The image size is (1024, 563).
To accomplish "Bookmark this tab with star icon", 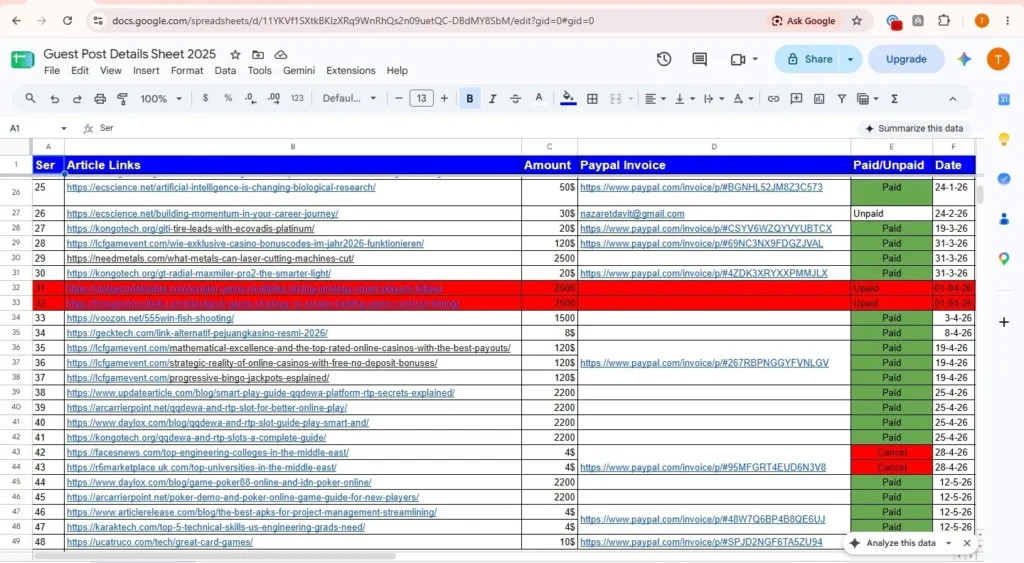I will (857, 21).
